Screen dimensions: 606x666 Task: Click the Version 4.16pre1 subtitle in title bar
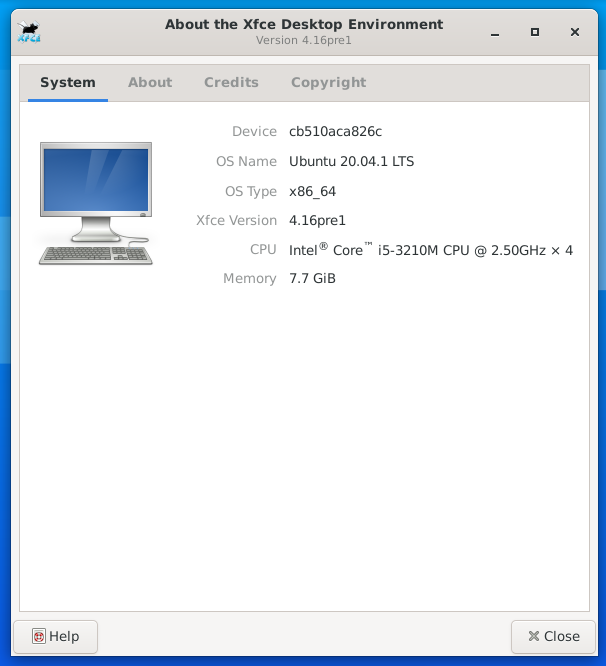304,40
